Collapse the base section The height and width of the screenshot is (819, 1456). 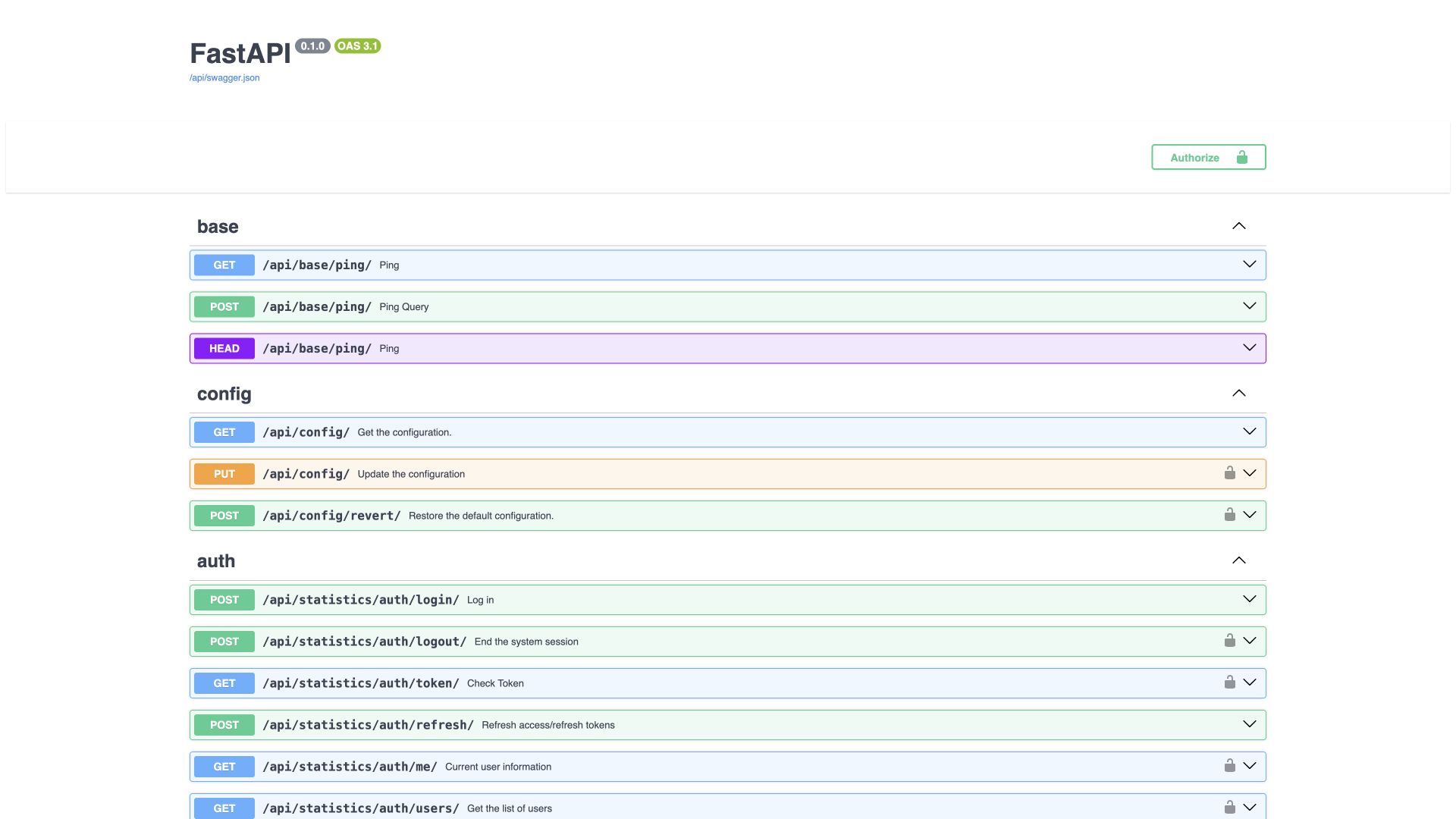pos(1238,226)
